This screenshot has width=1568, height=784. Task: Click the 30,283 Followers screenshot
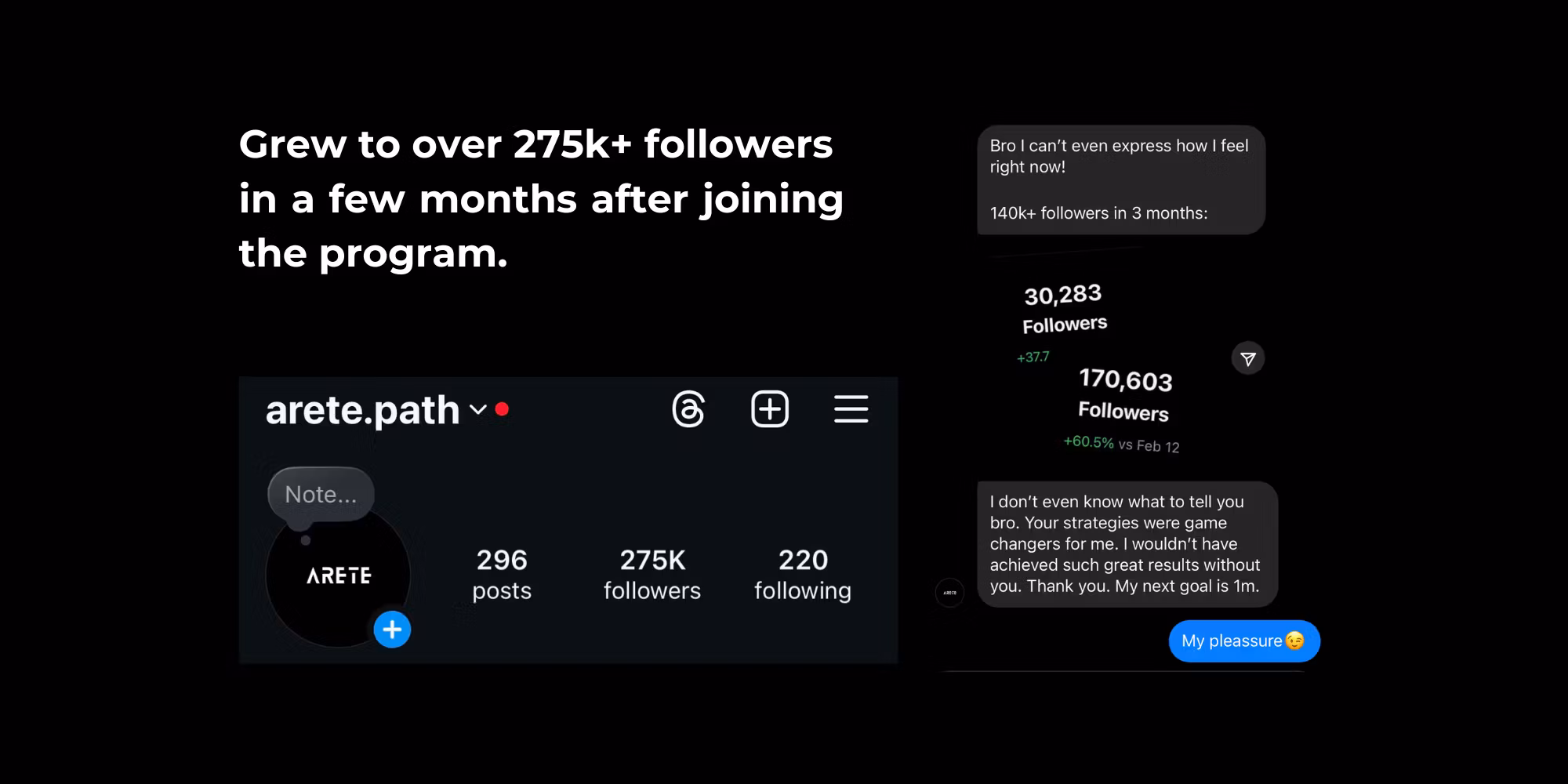click(1064, 309)
